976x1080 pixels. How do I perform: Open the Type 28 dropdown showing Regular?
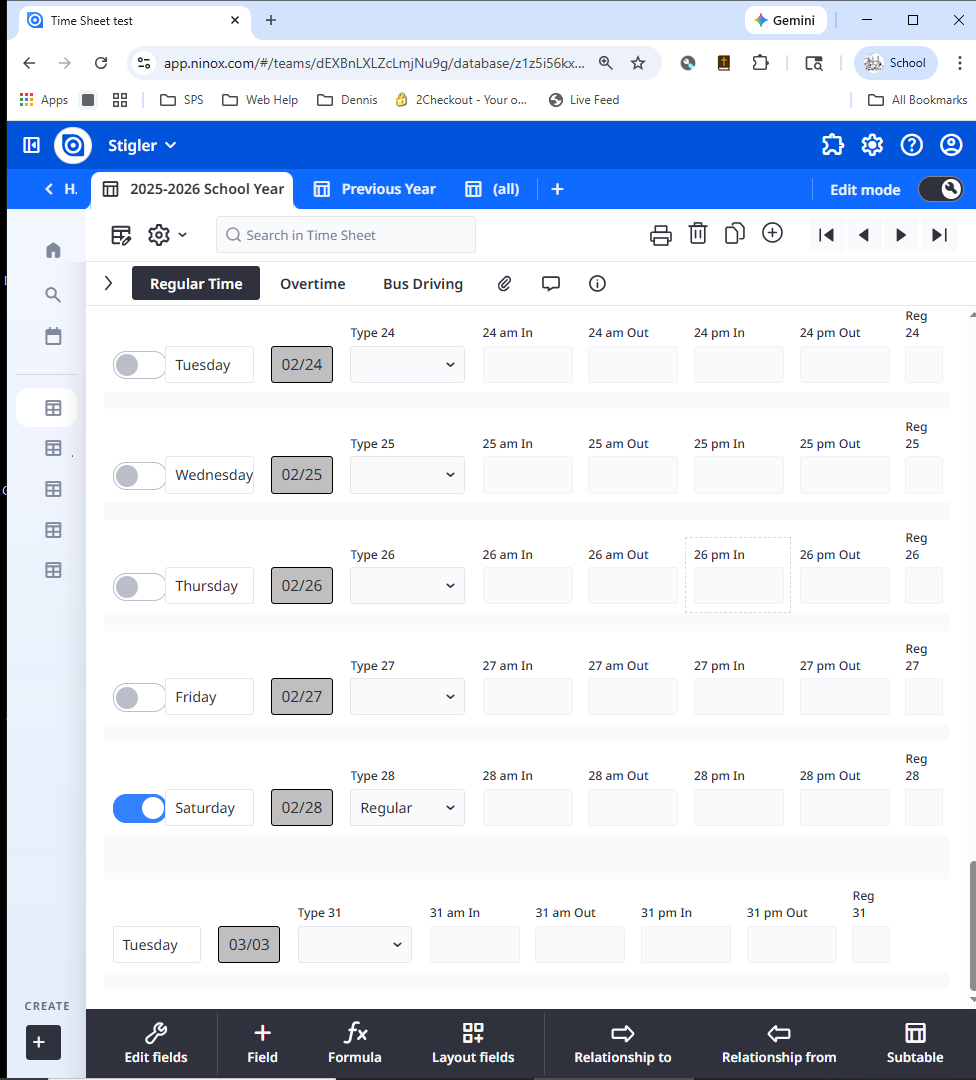click(407, 808)
